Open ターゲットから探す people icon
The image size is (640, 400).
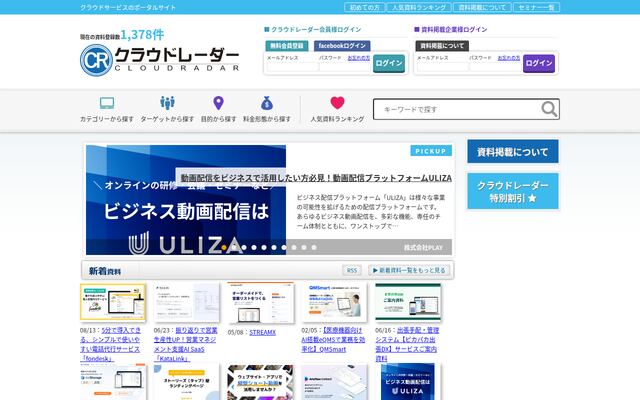point(167,103)
